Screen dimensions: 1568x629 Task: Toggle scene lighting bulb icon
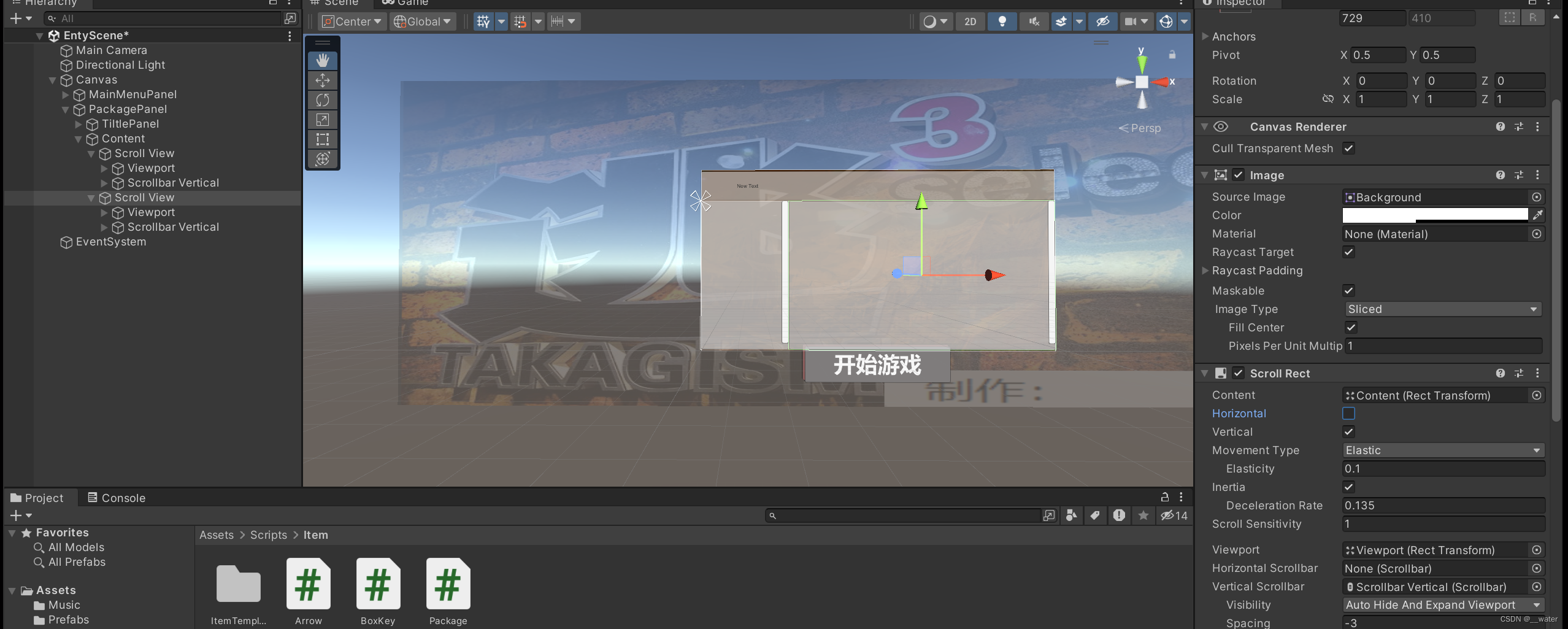tap(1002, 21)
